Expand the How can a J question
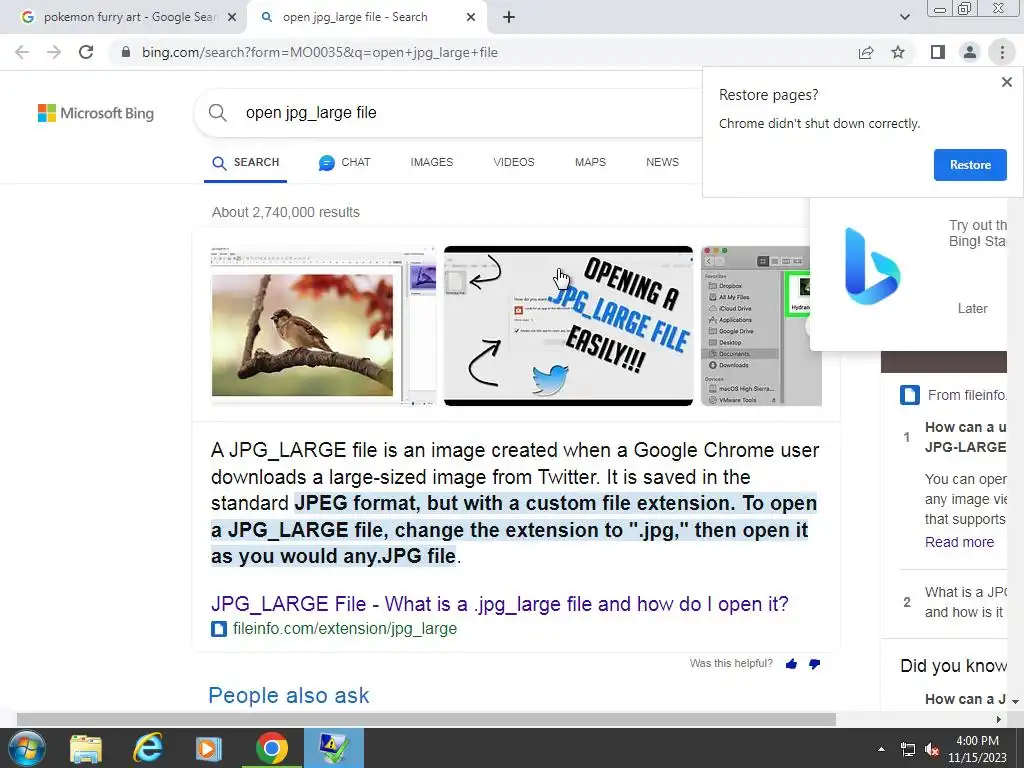The height and width of the screenshot is (768, 1024). pyautogui.click(x=965, y=699)
